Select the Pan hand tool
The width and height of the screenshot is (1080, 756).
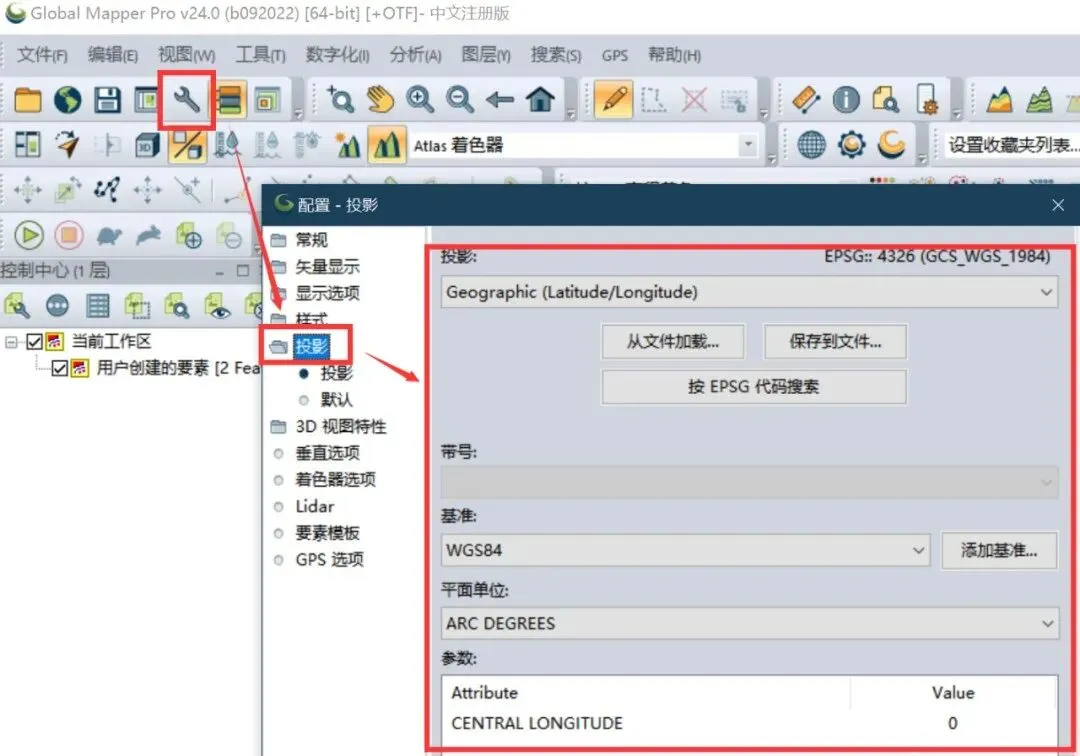tap(380, 100)
